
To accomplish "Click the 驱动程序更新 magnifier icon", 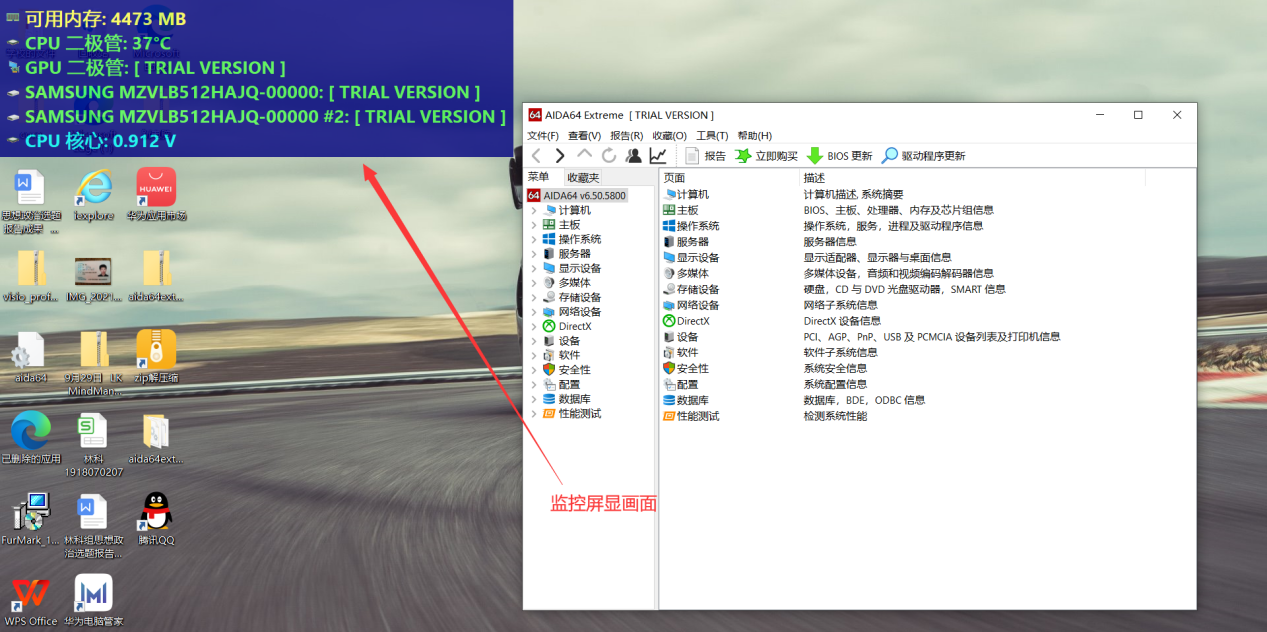I will click(886, 155).
